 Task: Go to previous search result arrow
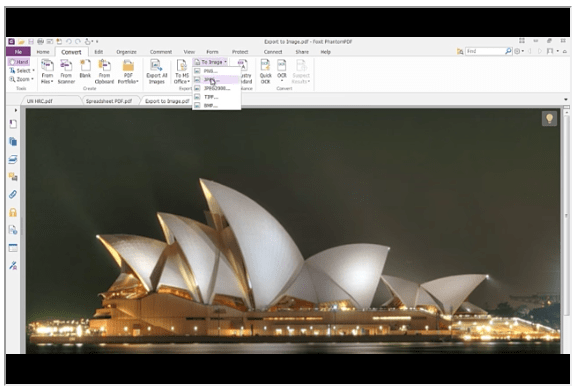click(530, 52)
